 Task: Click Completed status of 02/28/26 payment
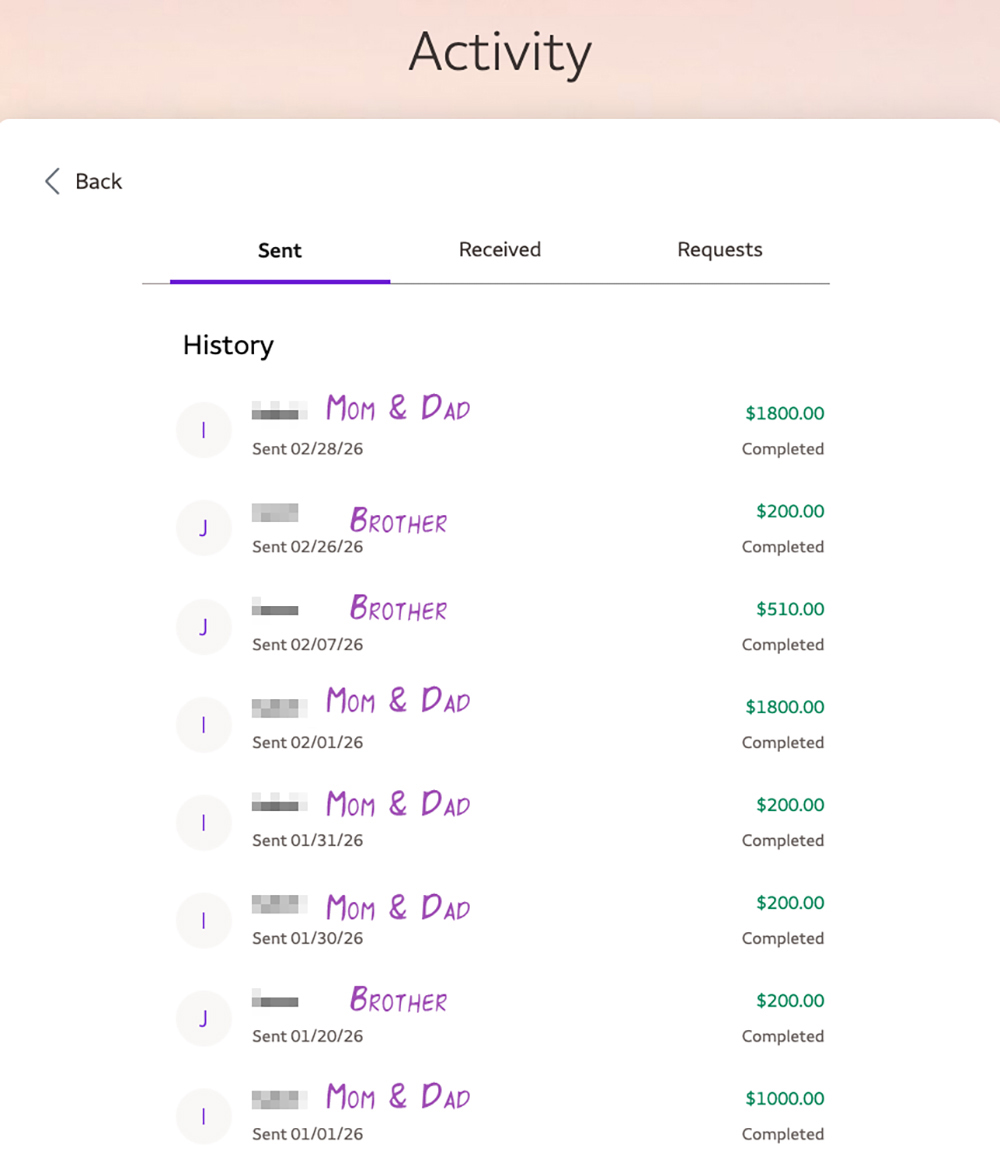tap(782, 449)
